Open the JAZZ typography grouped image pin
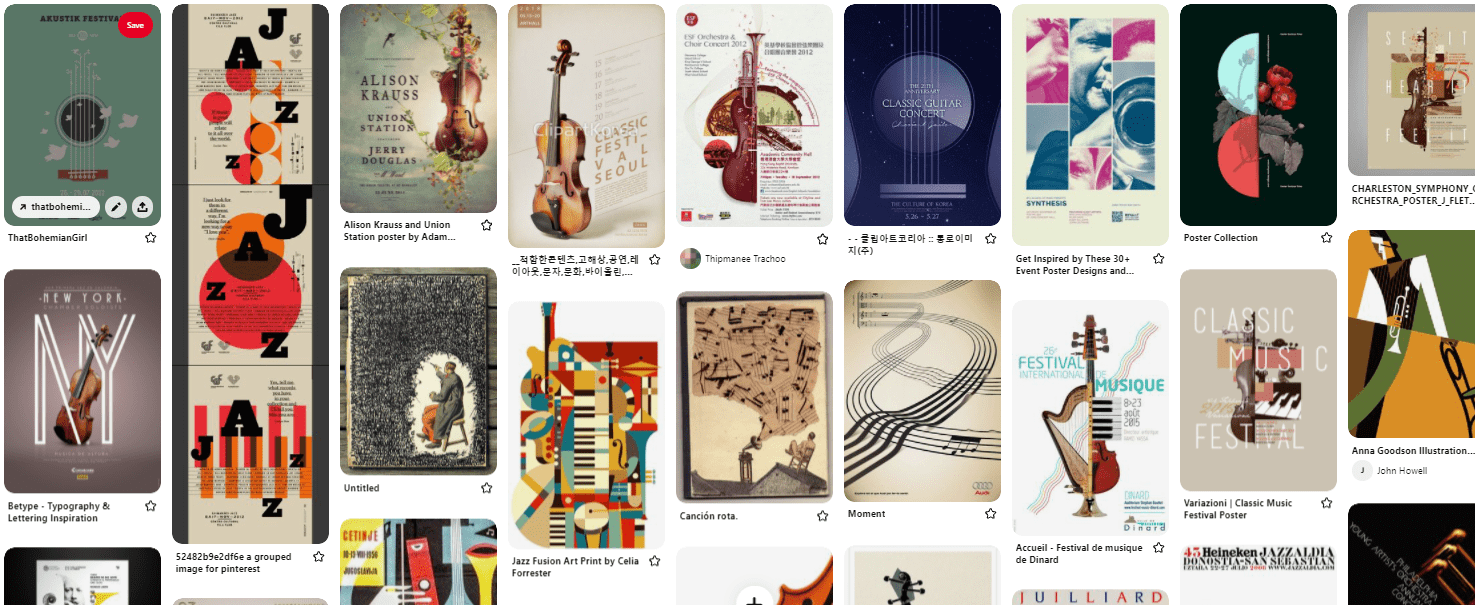The height and width of the screenshot is (605, 1475). [250, 274]
